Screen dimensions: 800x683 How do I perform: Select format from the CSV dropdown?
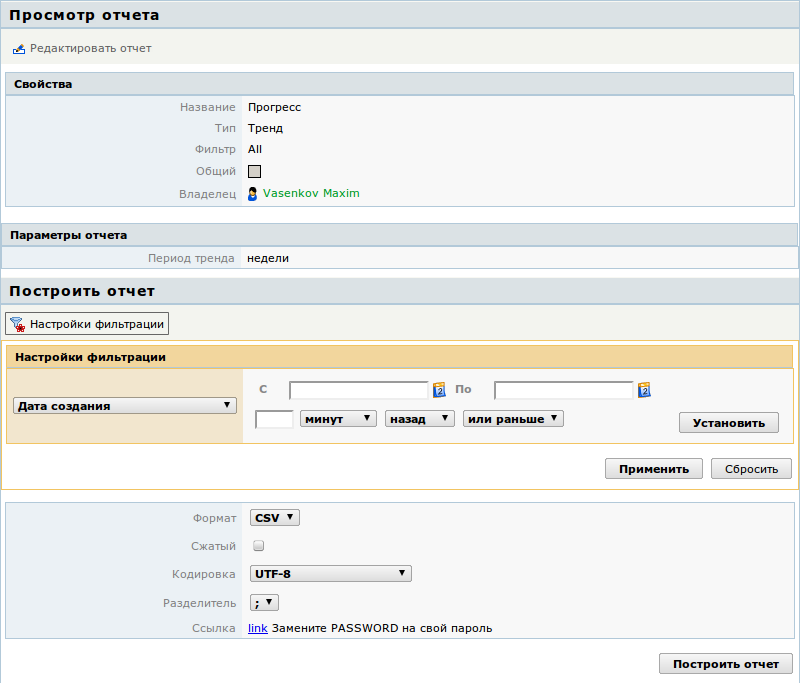(274, 517)
